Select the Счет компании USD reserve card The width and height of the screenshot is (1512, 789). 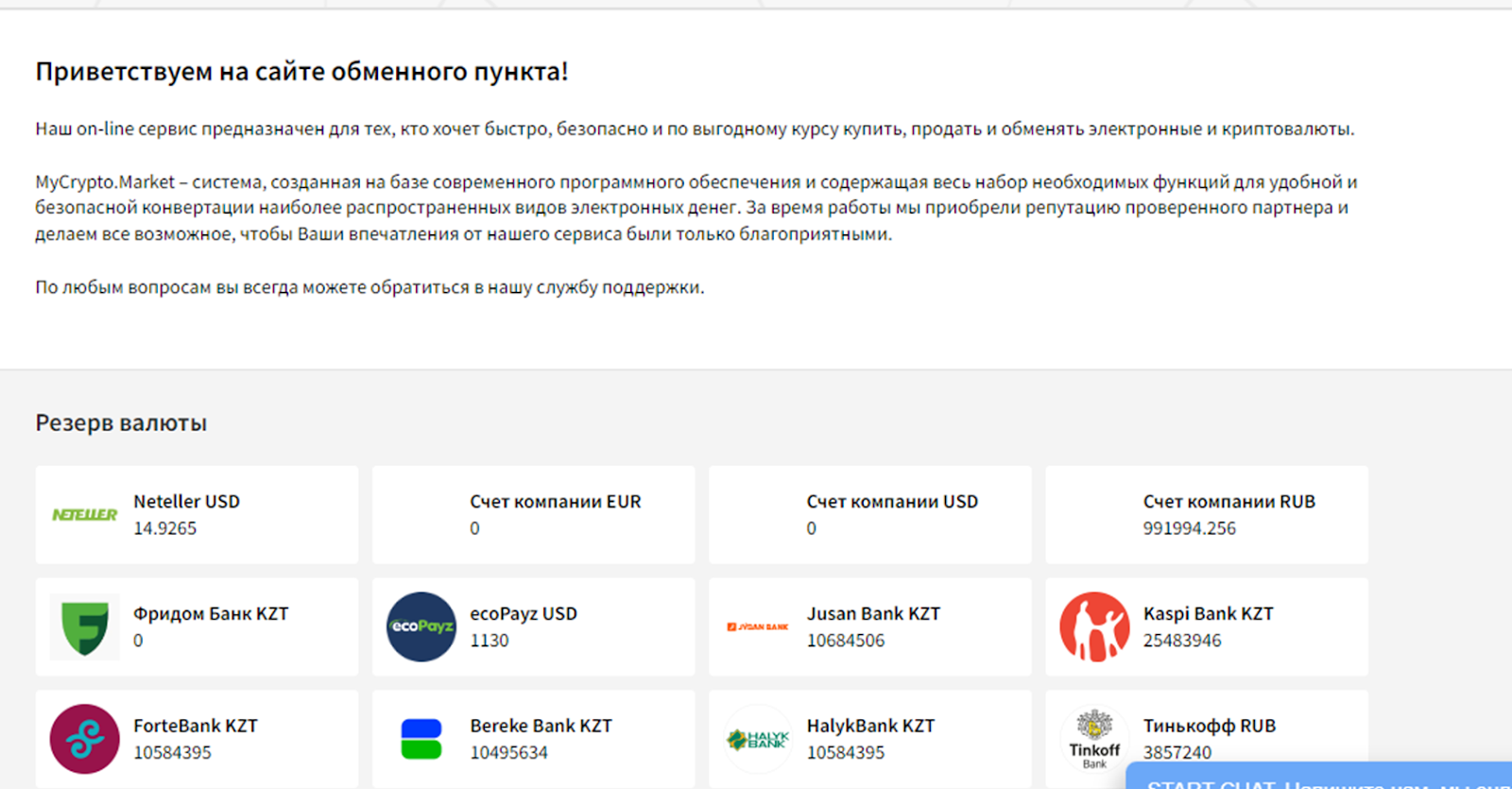pyautogui.click(x=870, y=515)
